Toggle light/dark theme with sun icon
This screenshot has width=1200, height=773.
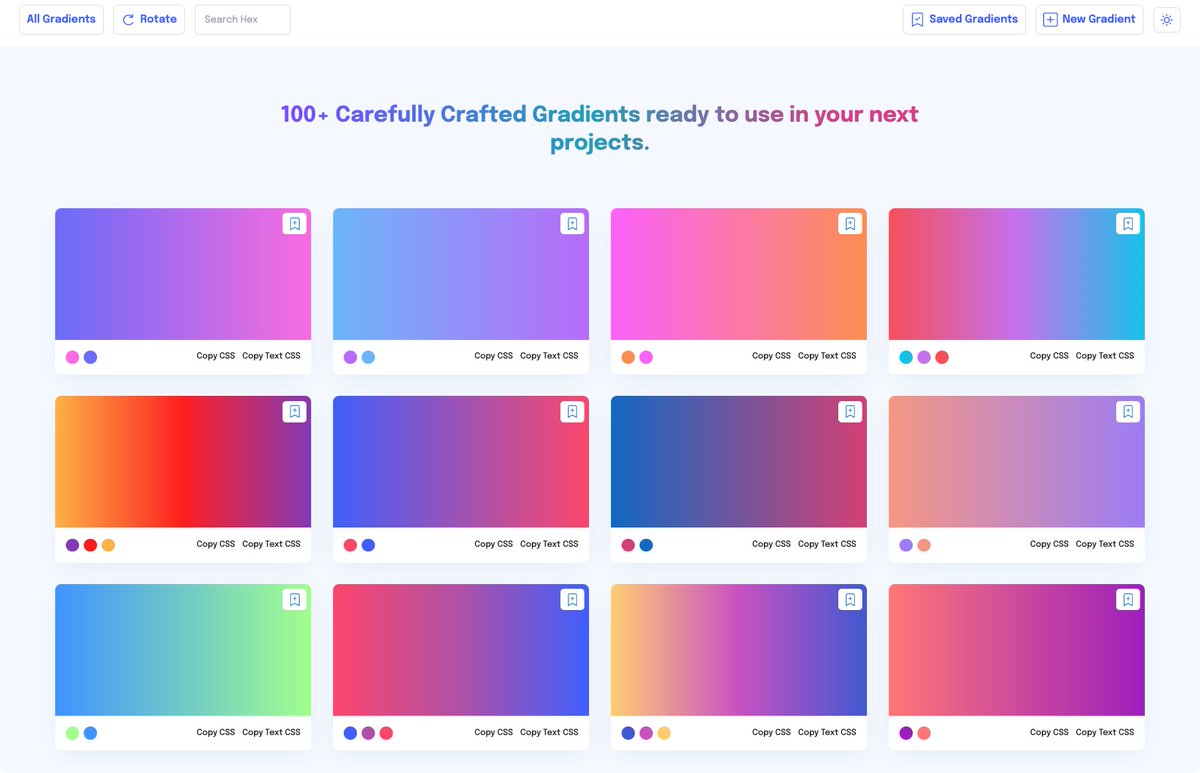pos(1167,20)
